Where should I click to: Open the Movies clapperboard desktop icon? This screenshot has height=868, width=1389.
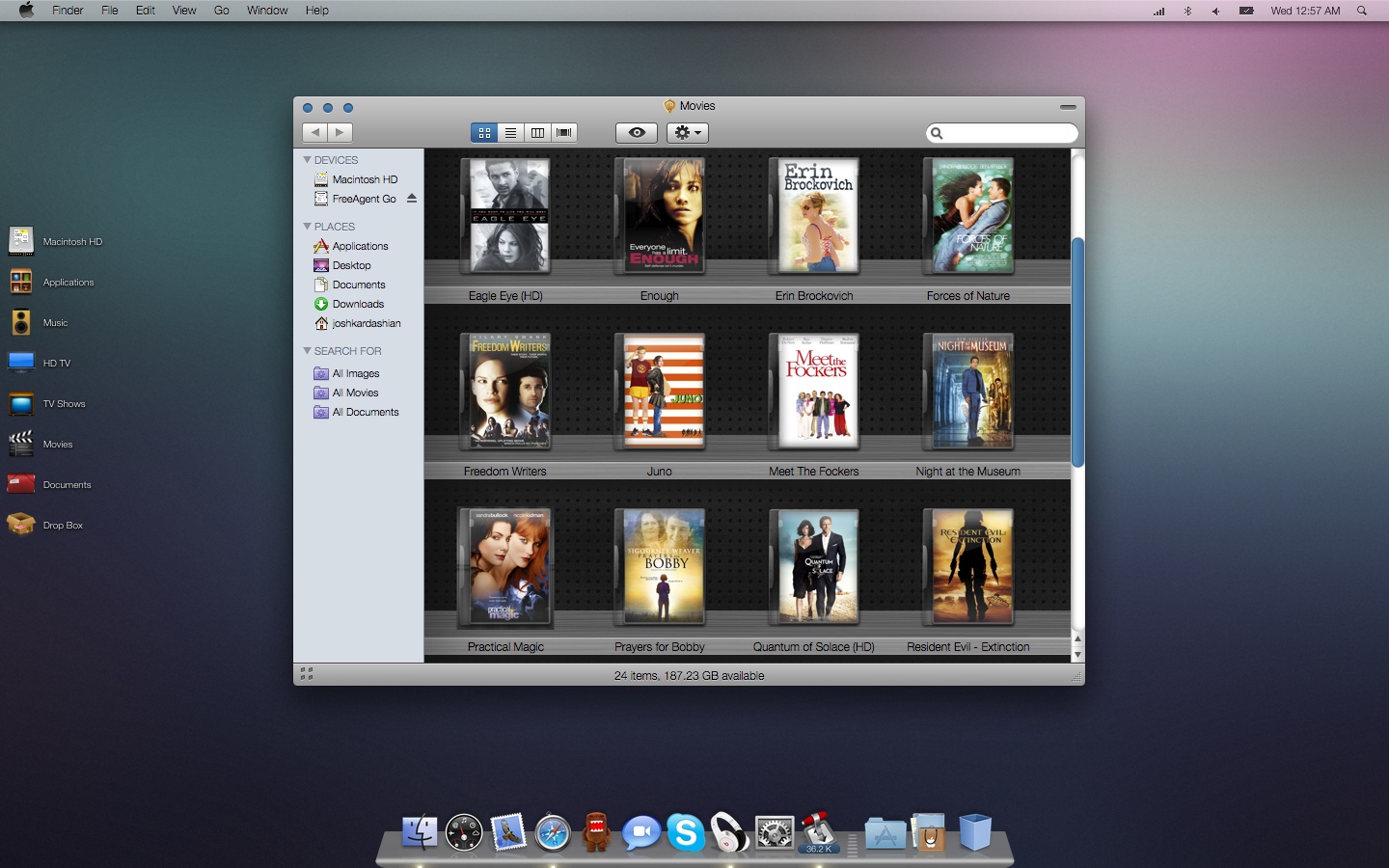pos(21,444)
